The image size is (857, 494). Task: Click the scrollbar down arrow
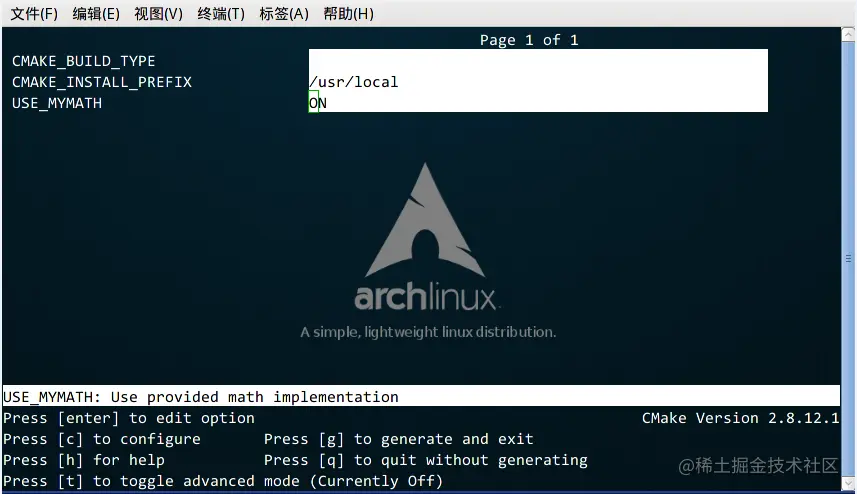(848, 484)
